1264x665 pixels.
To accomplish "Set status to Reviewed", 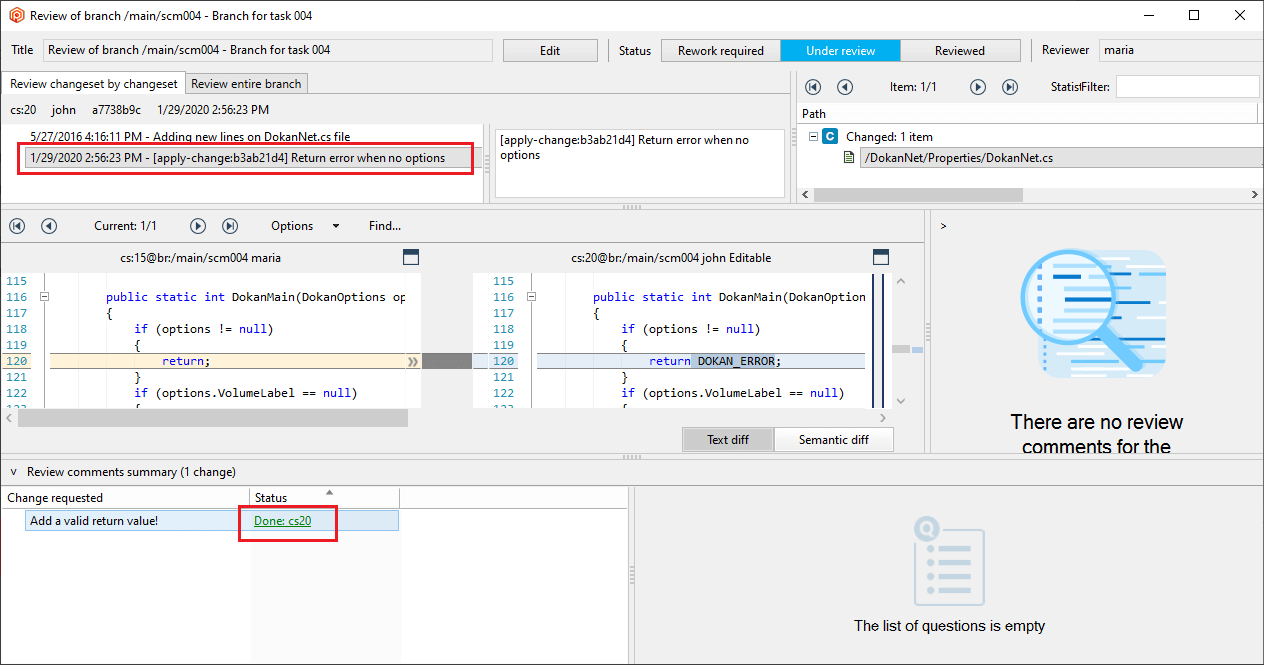I will tap(960, 51).
